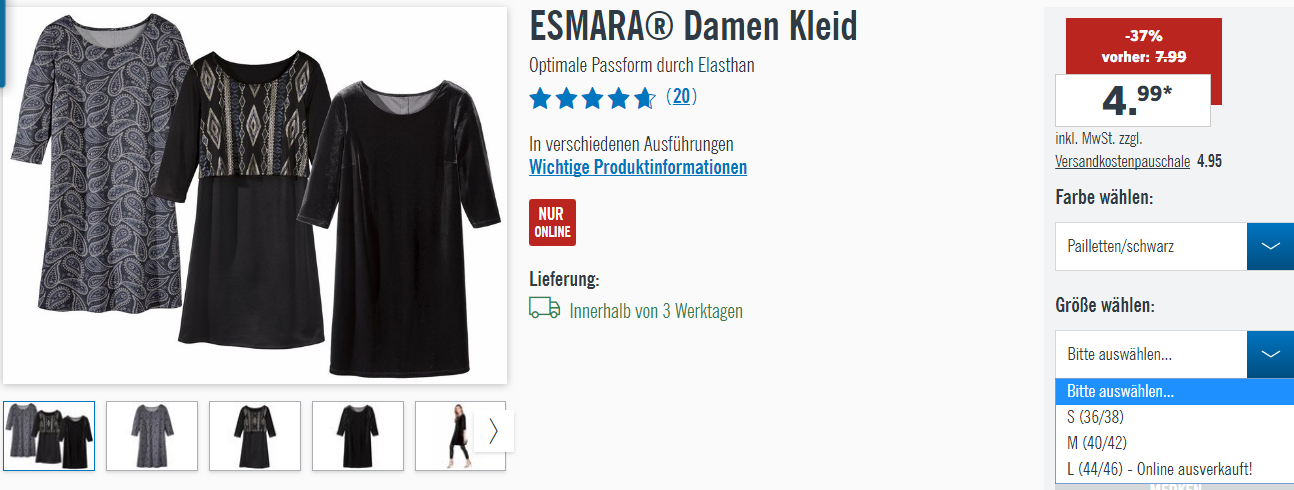Select the model wearing dress thumbnail
Screen dimensions: 1294x490
(x=445, y=436)
